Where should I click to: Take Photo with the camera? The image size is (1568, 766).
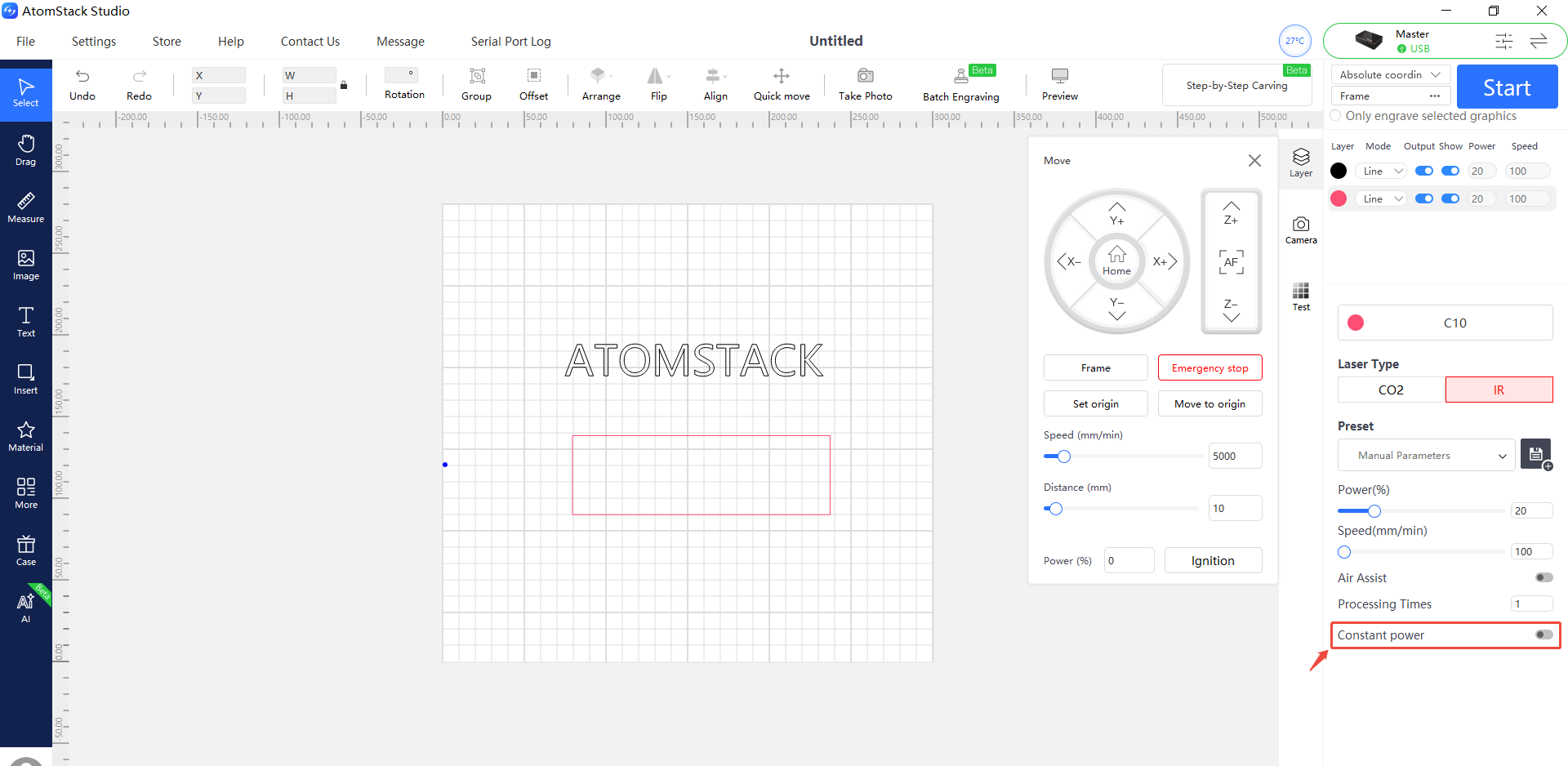coord(866,85)
